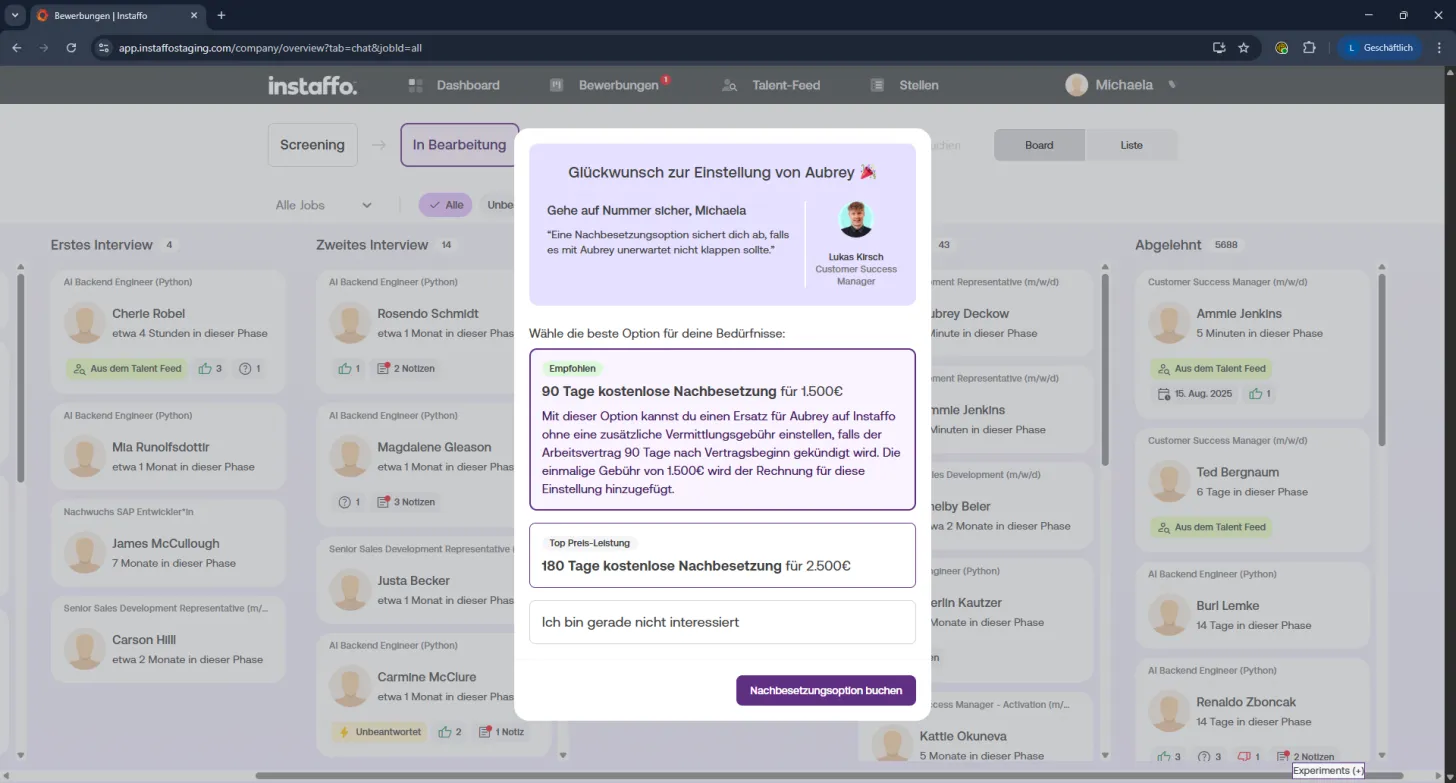This screenshot has width=1456, height=783.
Task: Open a new browser tab
Action: (x=221, y=15)
